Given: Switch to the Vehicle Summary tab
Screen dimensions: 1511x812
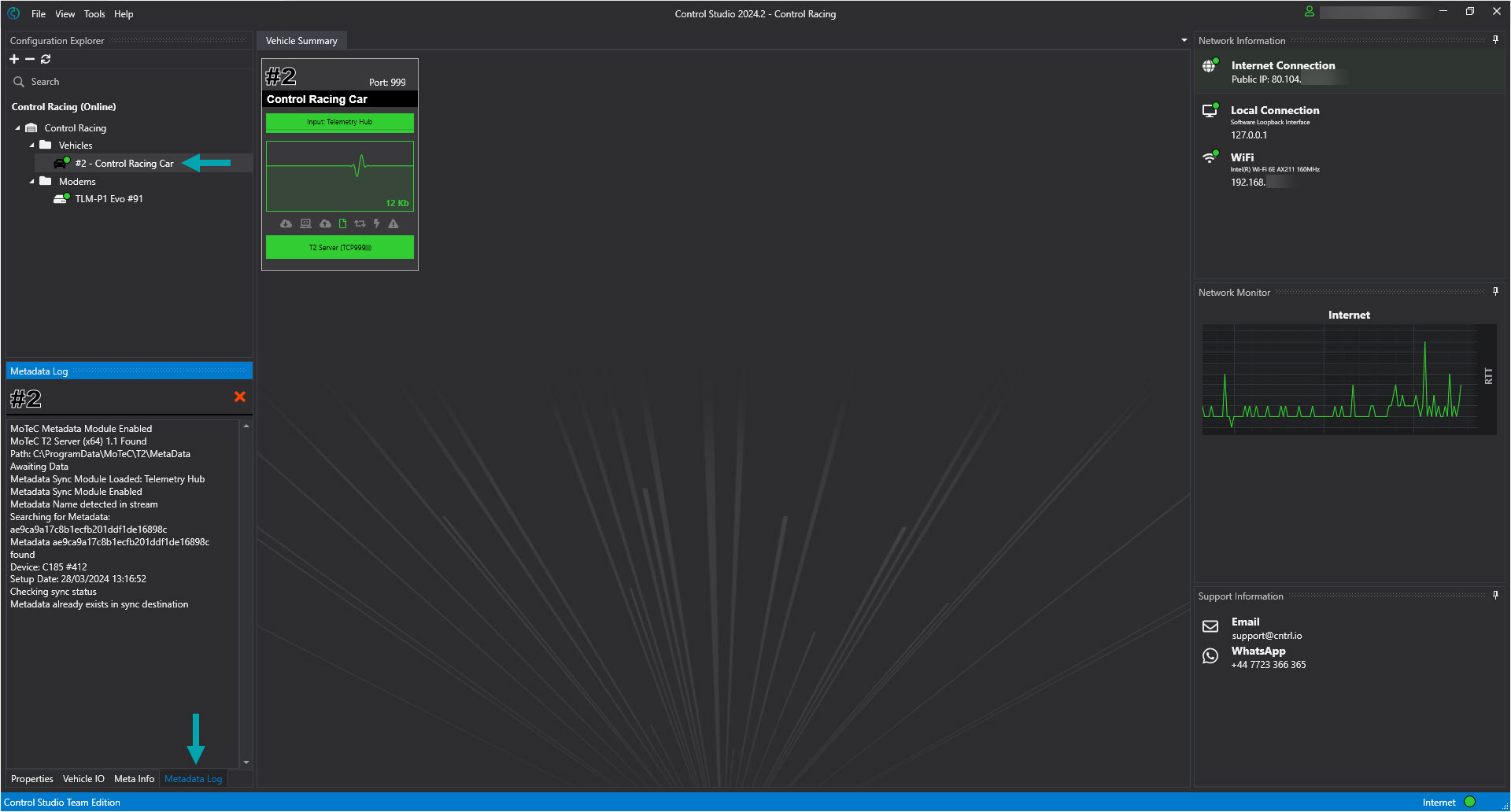Looking at the screenshot, I should (x=301, y=41).
